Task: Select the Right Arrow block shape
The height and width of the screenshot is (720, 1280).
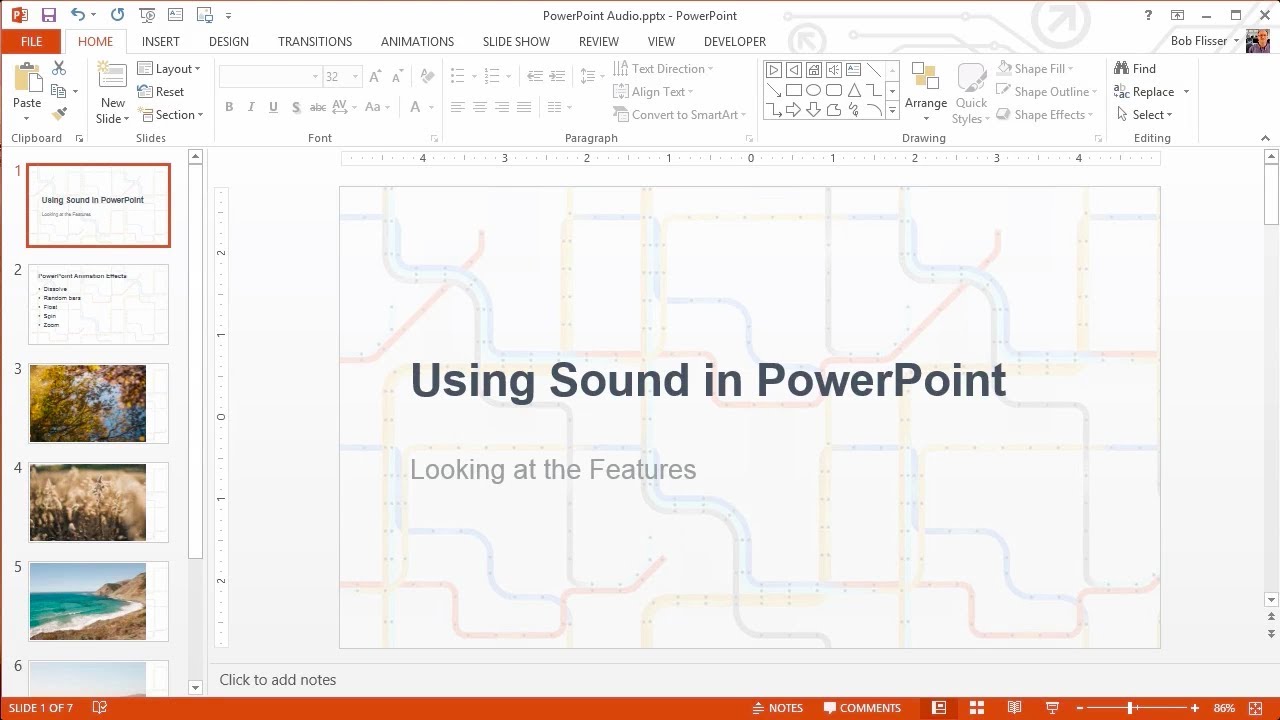Action: click(793, 110)
